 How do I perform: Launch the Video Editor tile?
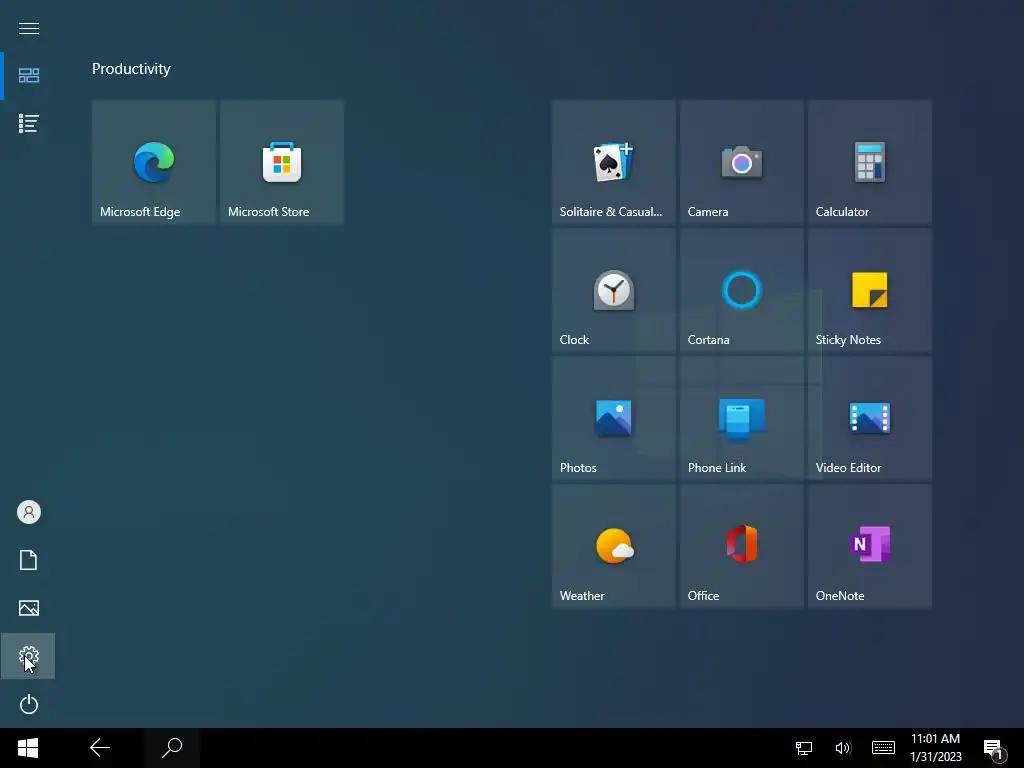click(x=869, y=418)
